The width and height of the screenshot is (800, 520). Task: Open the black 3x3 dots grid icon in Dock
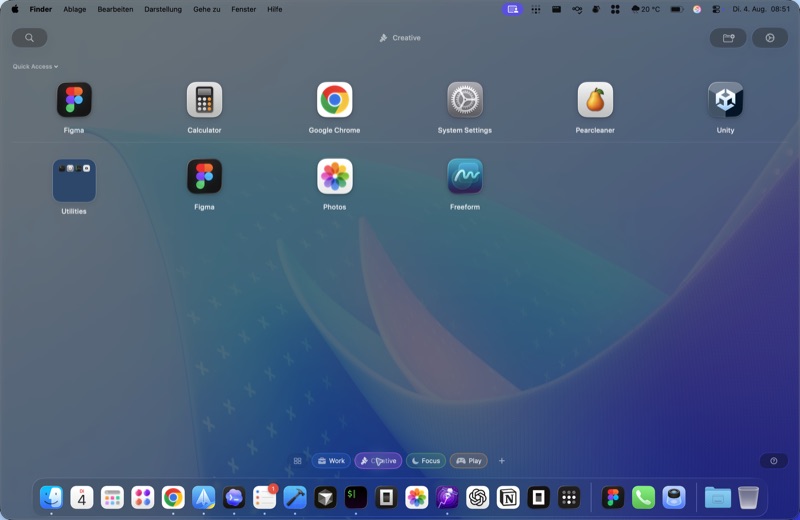[569, 497]
